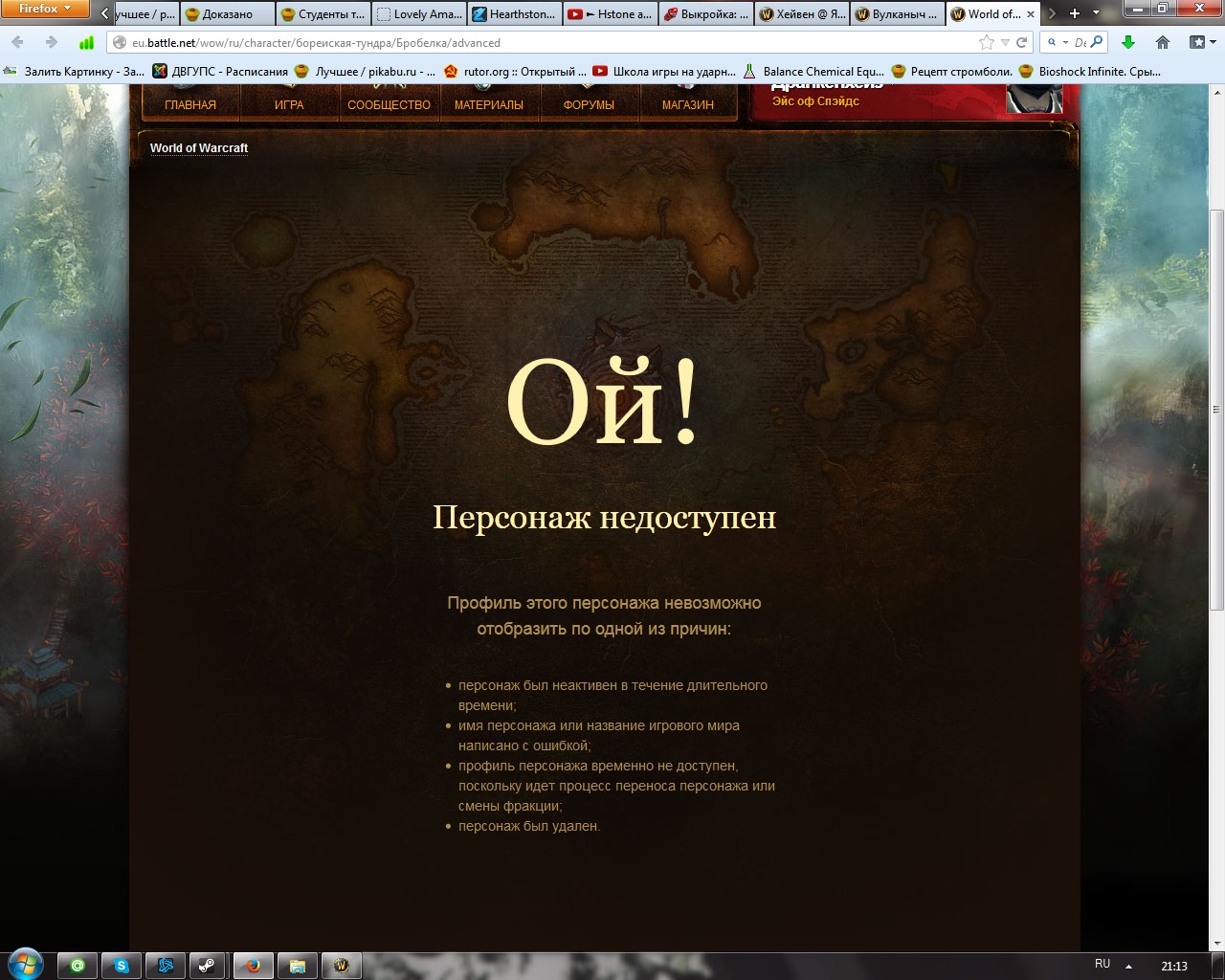Open Mail.ru Agent taskbar icon
The width and height of the screenshot is (1225, 980).
[x=78, y=966]
